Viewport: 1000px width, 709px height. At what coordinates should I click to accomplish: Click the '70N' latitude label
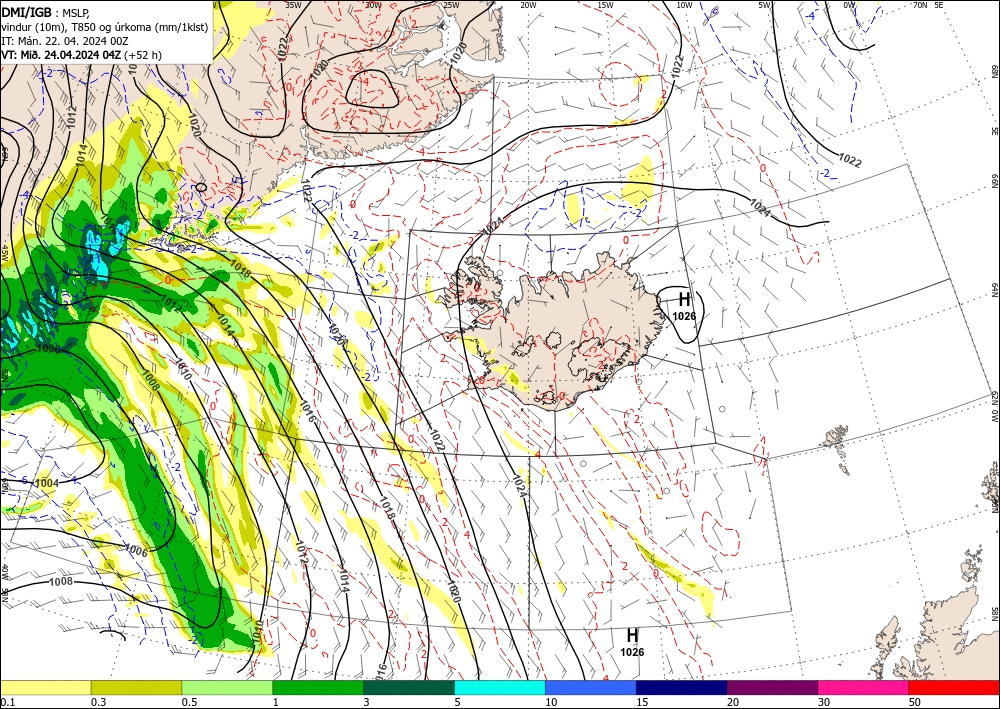[920, 5]
